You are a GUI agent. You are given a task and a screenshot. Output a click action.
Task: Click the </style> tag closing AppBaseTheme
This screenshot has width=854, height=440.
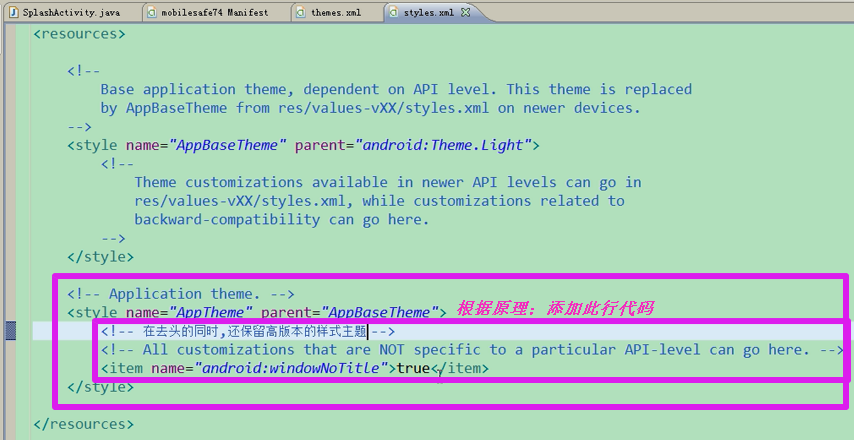[100, 256]
